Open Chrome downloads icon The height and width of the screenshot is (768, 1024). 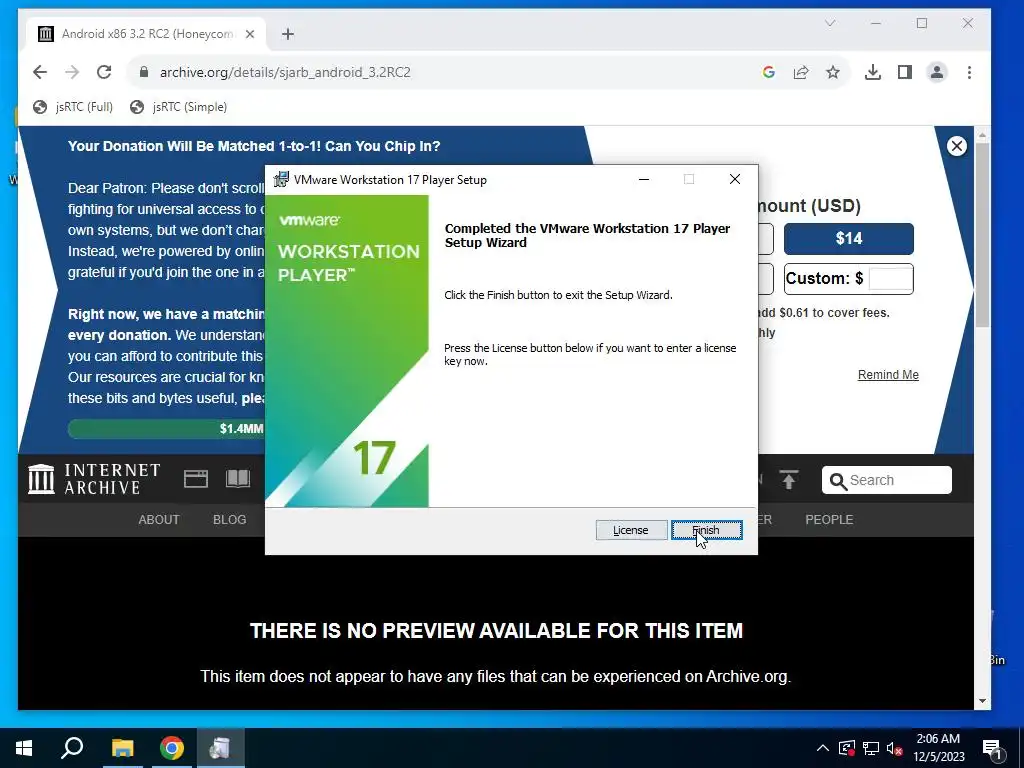click(x=872, y=72)
